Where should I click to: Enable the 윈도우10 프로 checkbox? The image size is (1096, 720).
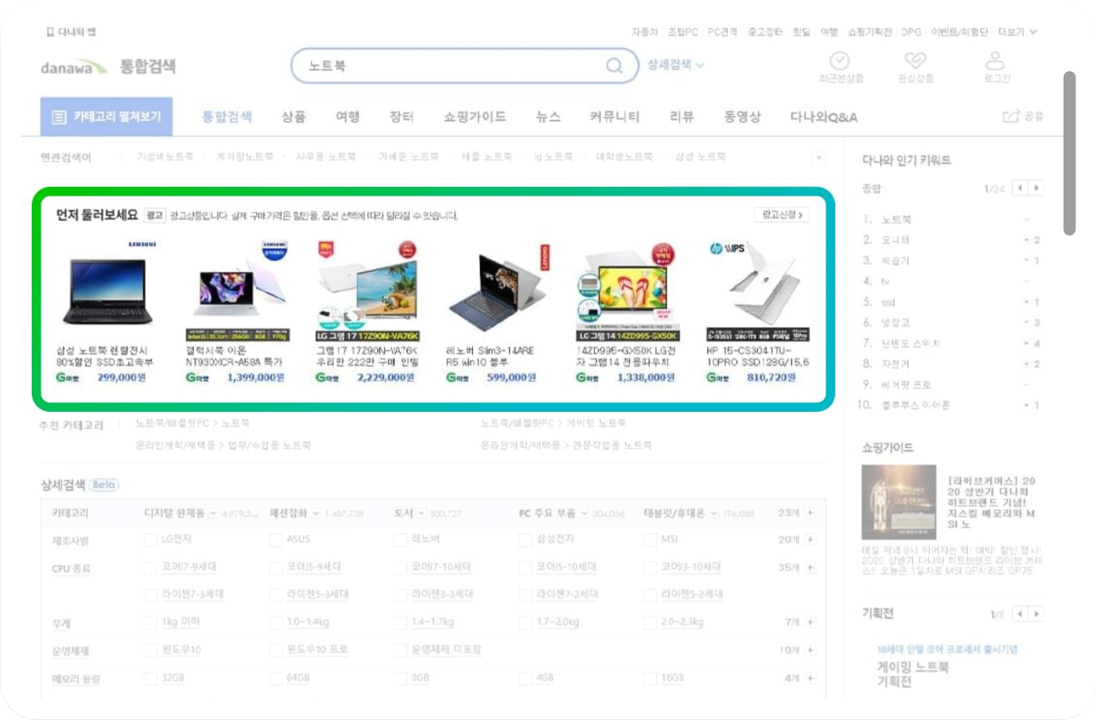click(276, 650)
